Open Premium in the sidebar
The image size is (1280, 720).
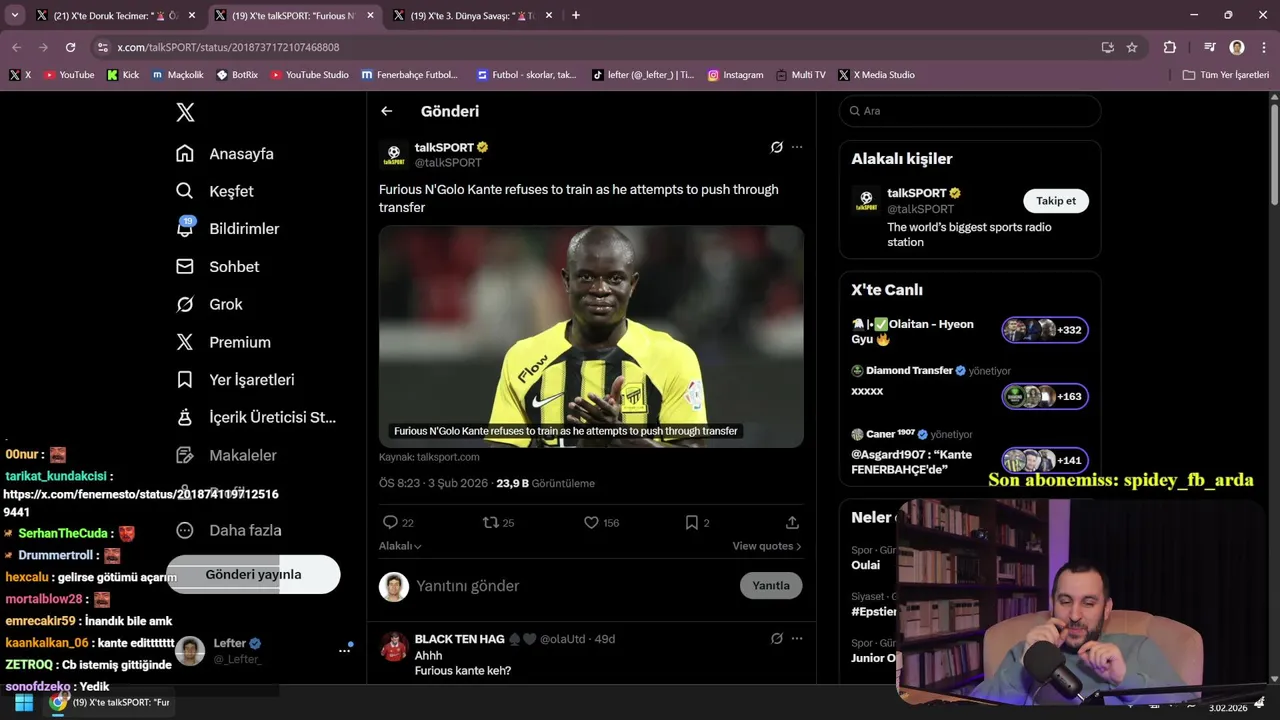click(223, 342)
